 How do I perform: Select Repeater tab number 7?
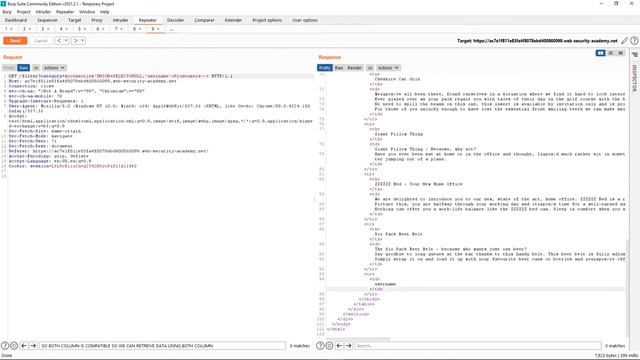[119, 29]
